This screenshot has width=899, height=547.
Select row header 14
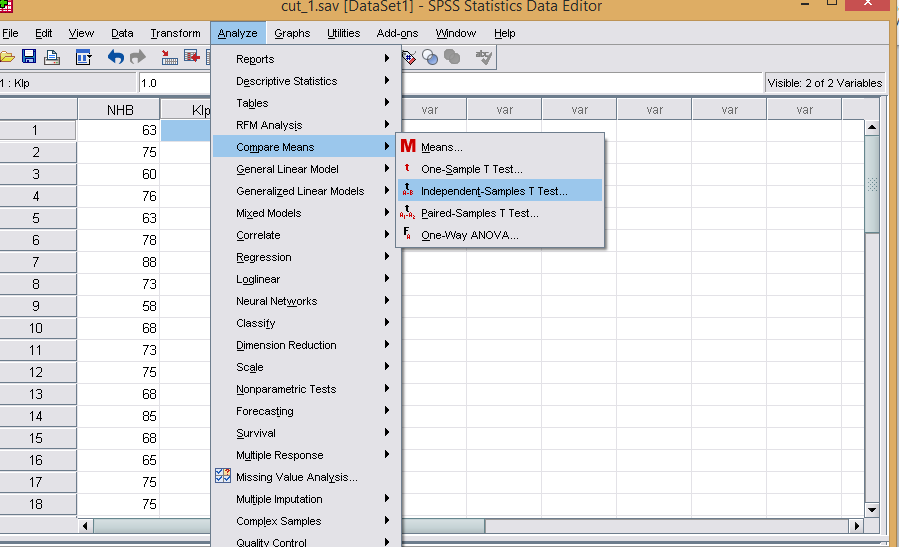(38, 416)
